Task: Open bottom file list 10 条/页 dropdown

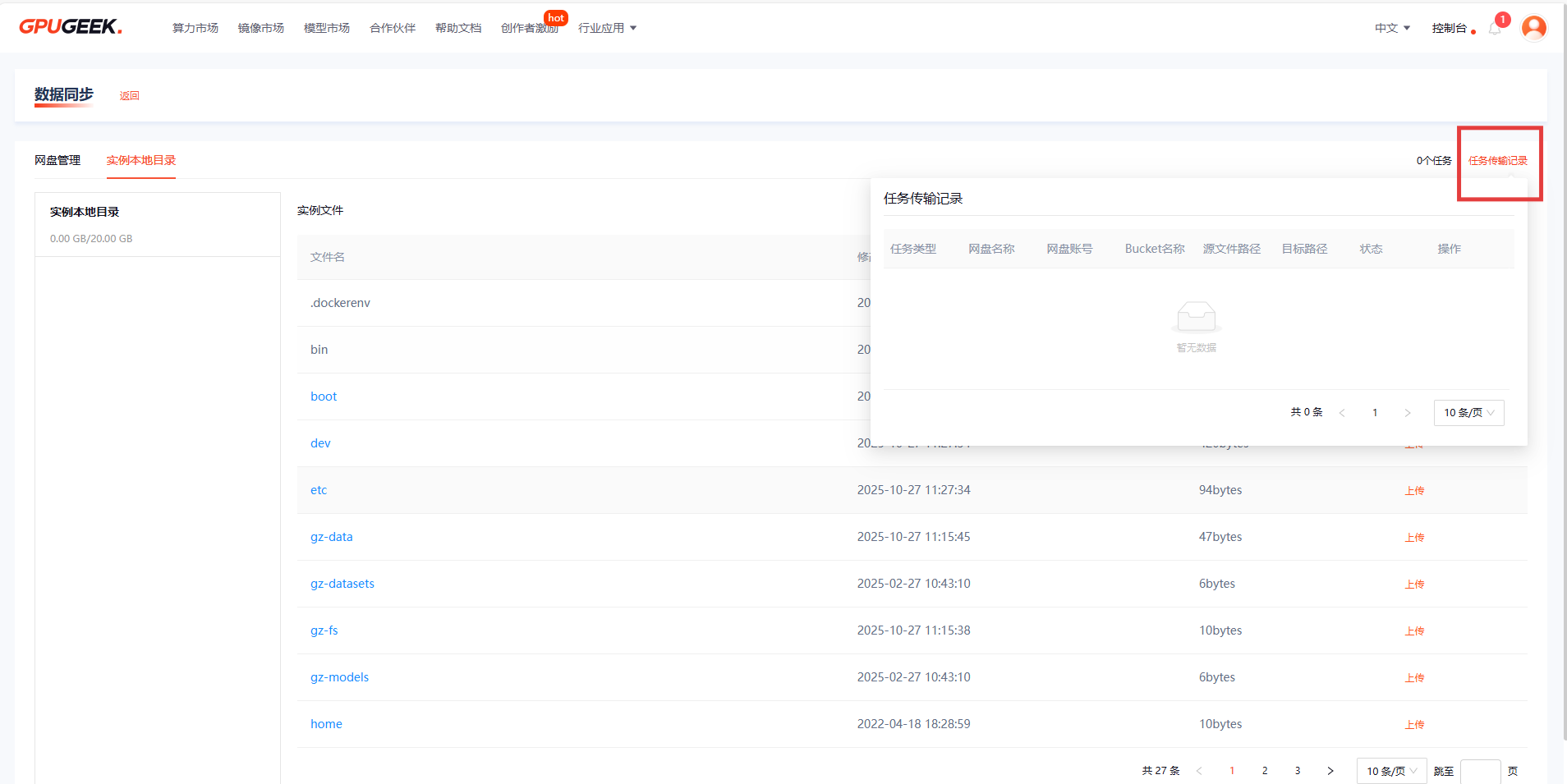Action: click(x=1391, y=771)
